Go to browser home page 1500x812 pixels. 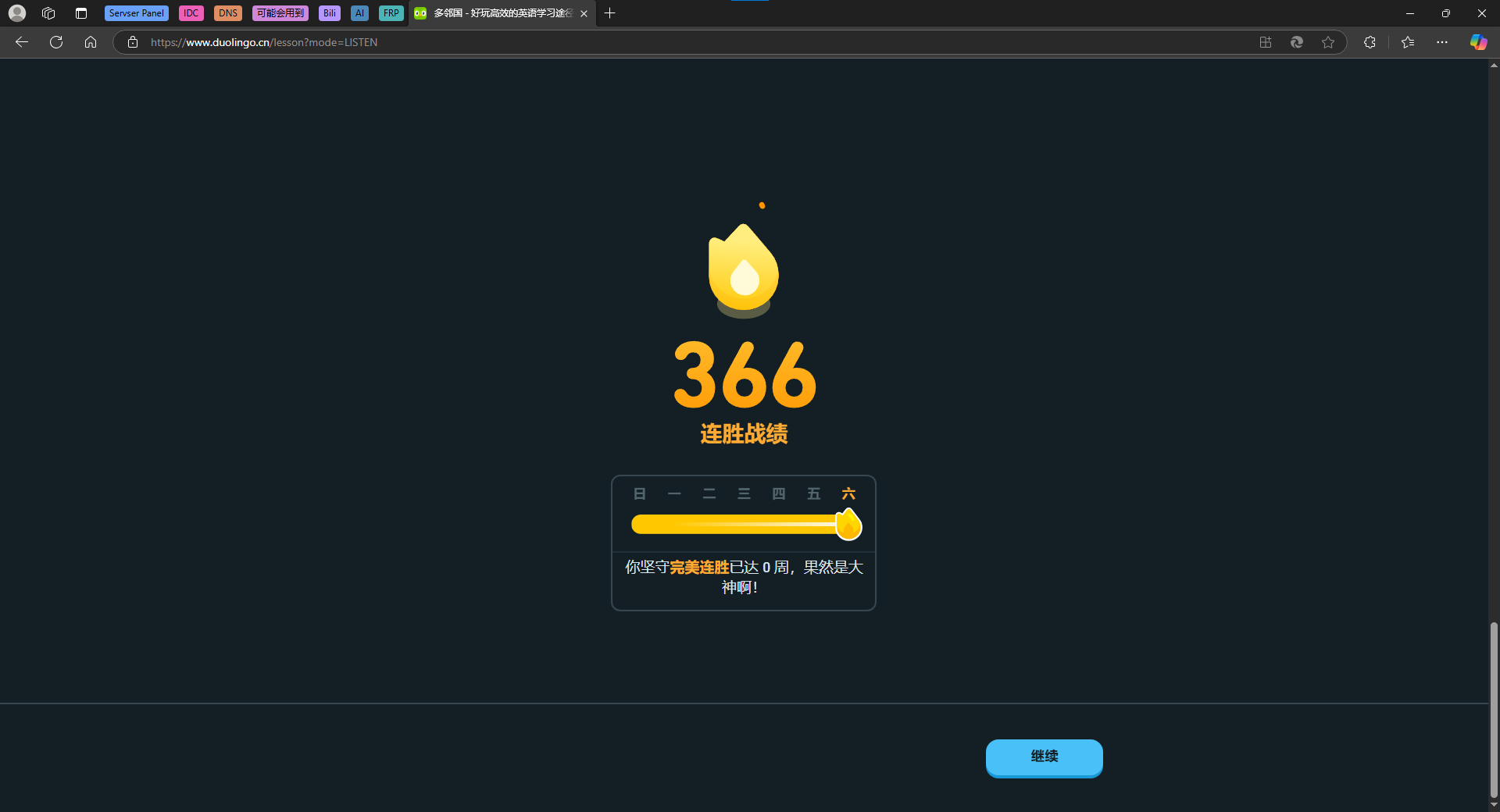pos(91,42)
